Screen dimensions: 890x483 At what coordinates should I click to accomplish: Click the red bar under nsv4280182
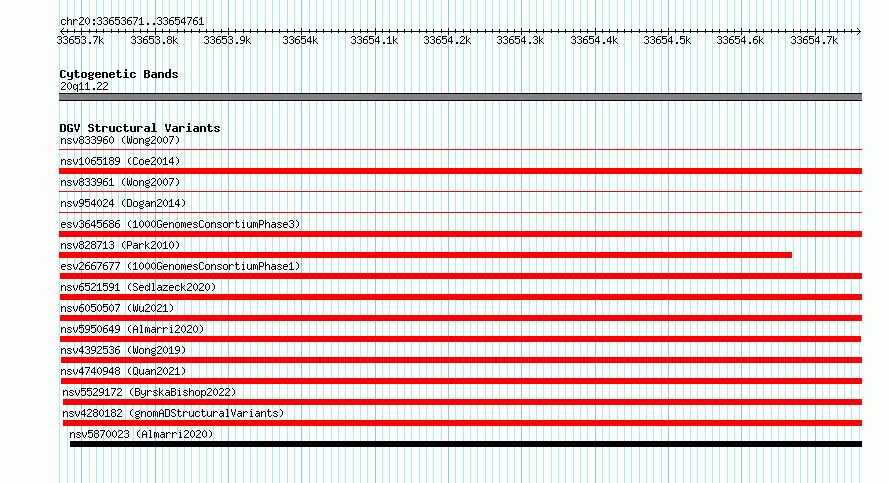pos(462,423)
